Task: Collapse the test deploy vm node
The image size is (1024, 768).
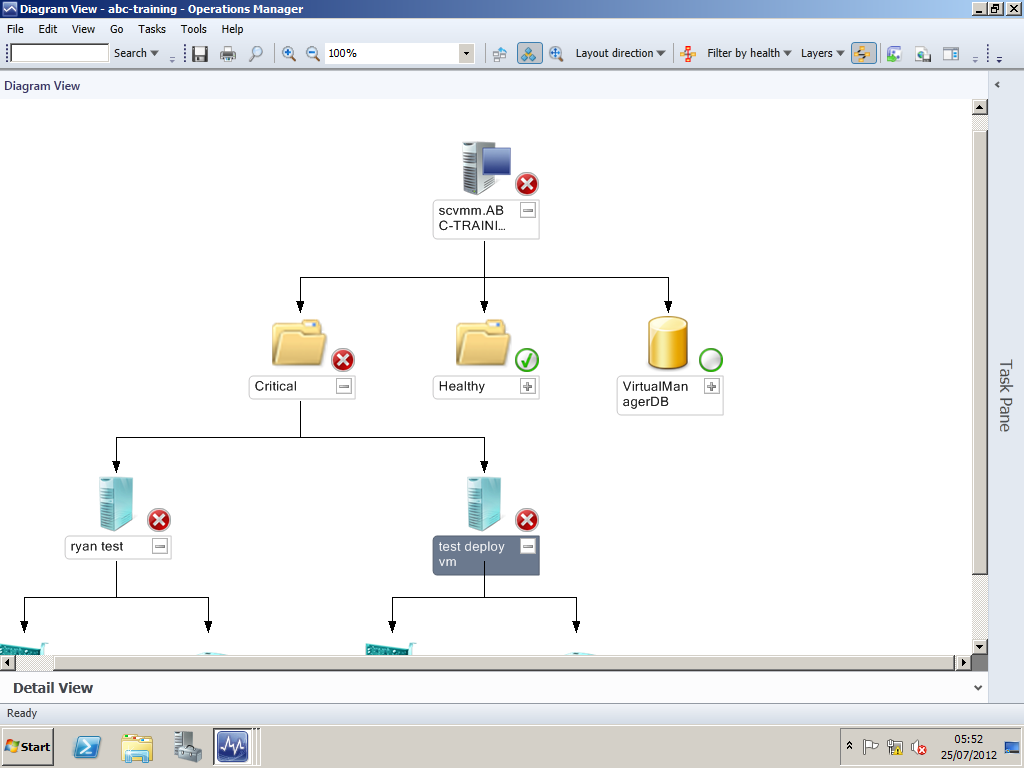Action: point(528,546)
